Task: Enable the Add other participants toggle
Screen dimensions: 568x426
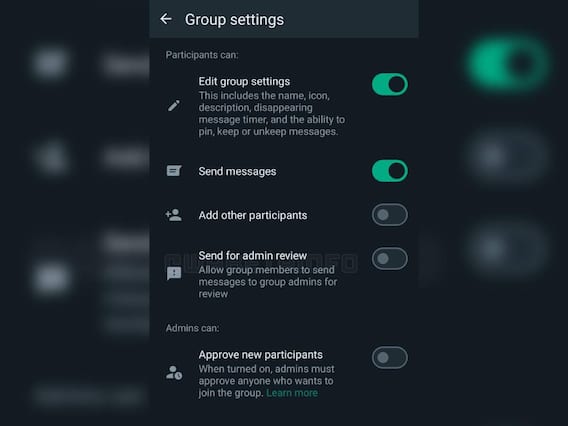Action: tap(390, 215)
